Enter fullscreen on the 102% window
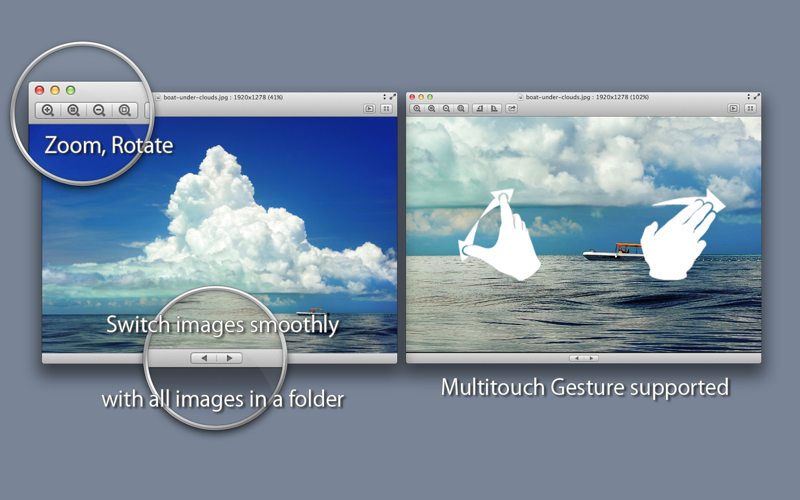This screenshot has width=800, height=500. [x=757, y=96]
